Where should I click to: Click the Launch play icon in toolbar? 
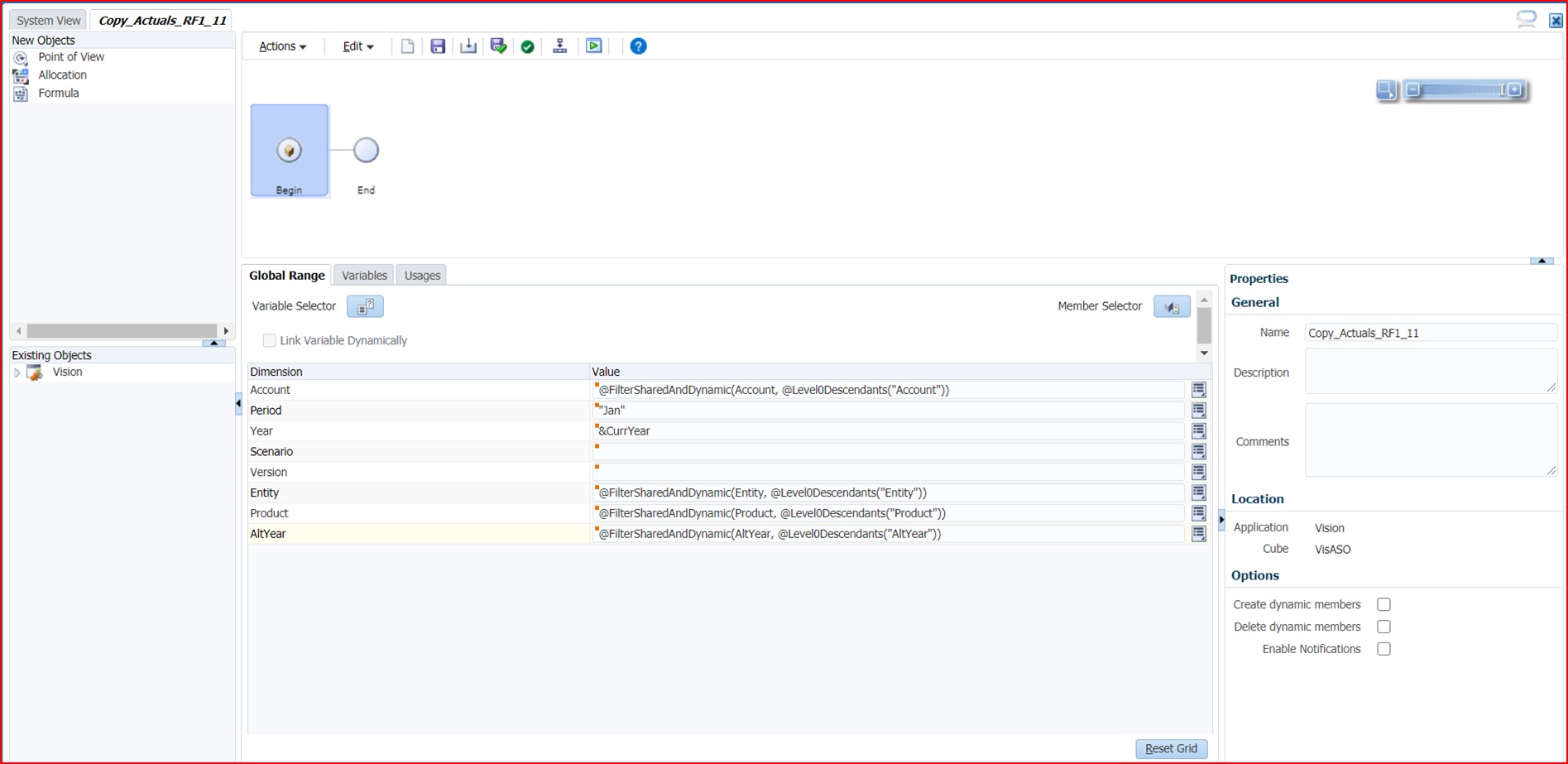(594, 46)
